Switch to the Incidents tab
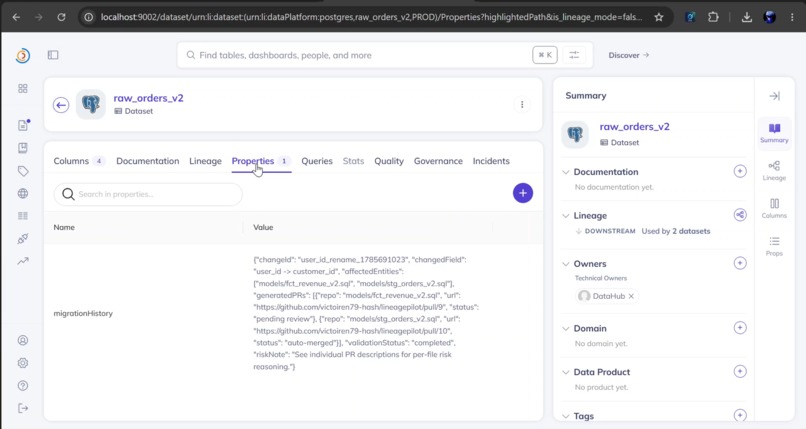The width and height of the screenshot is (806, 429). click(491, 161)
